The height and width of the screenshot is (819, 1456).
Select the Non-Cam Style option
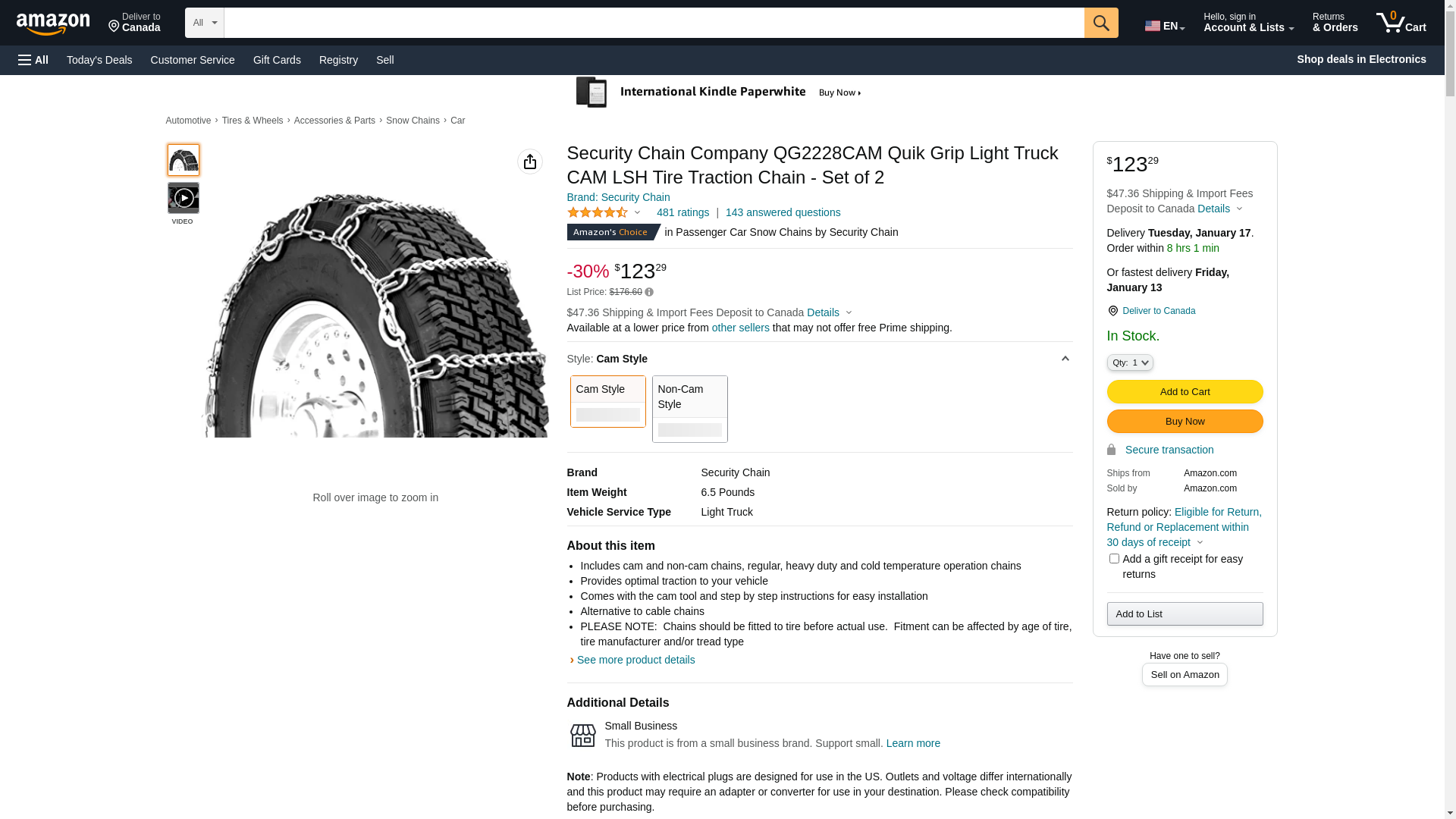(x=689, y=409)
